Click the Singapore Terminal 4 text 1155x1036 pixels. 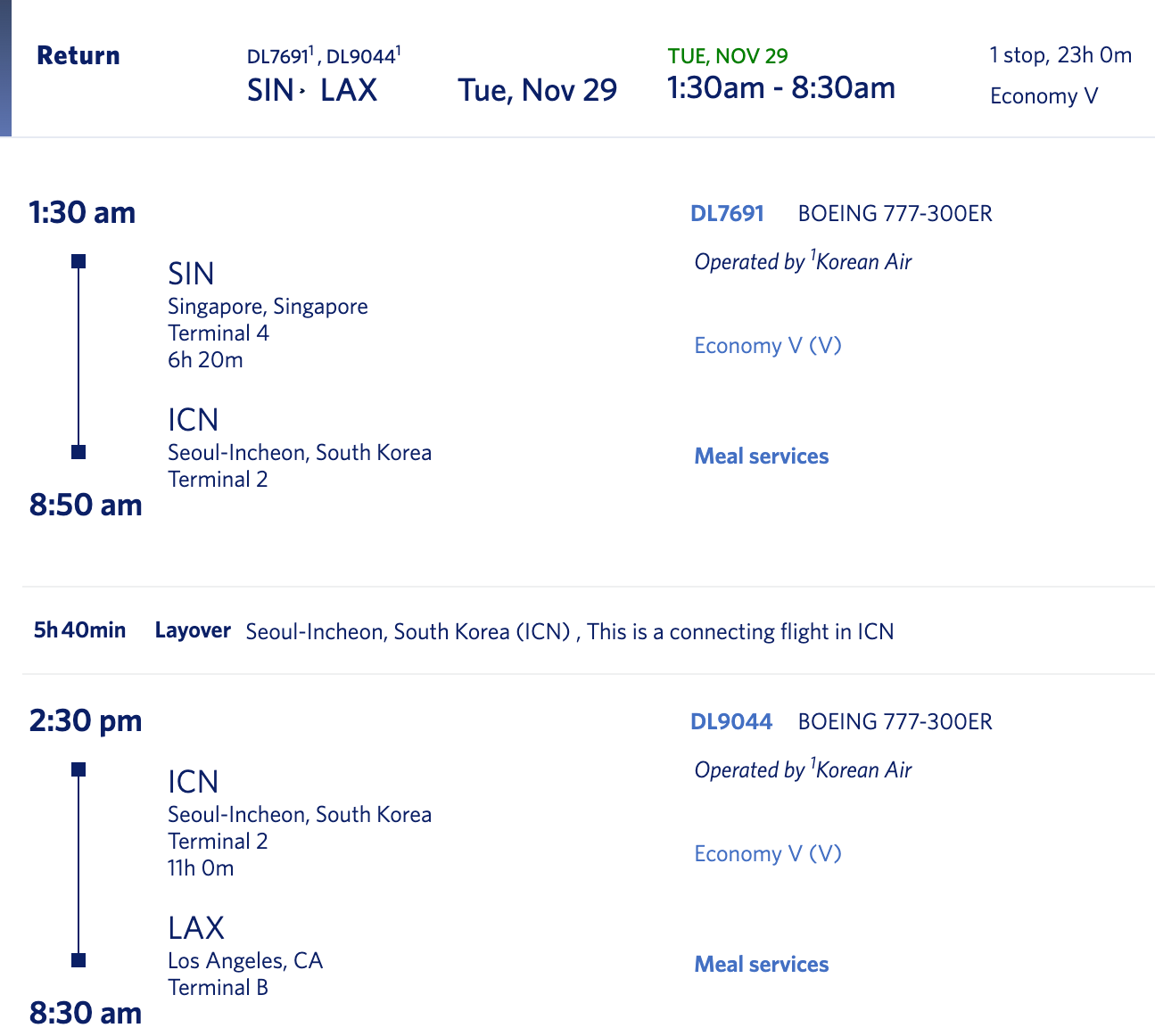pos(219,333)
